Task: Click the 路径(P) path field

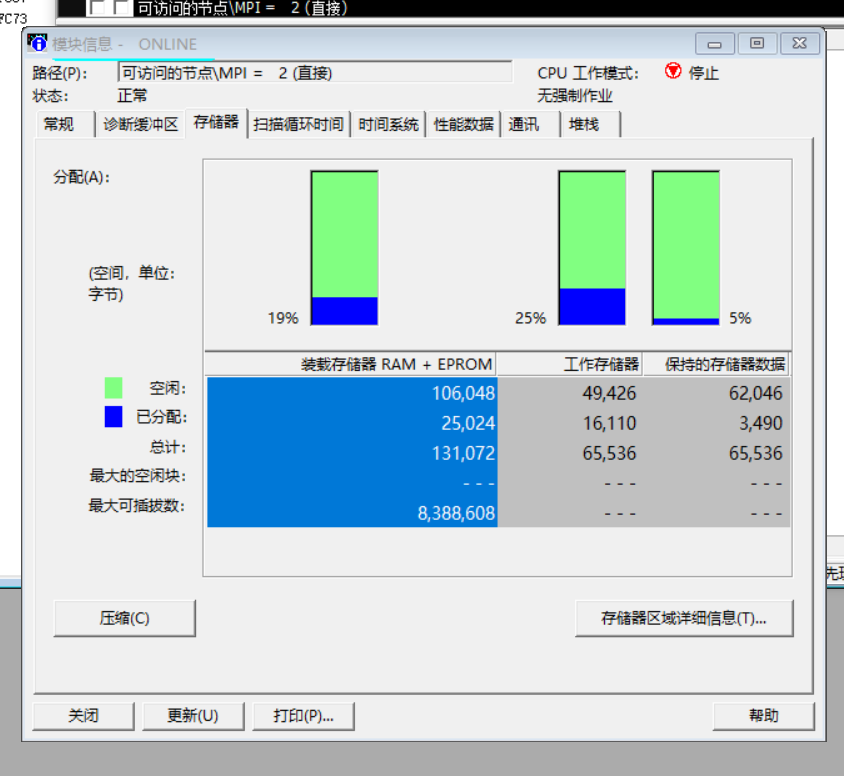Action: 314,73
